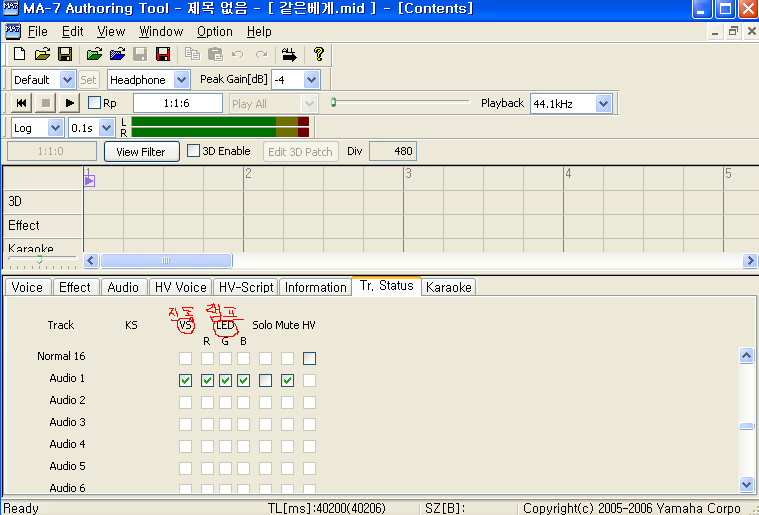This screenshot has height=515, width=759.
Task: Click the Copy icon in the toolbar
Action: click(x=192, y=54)
